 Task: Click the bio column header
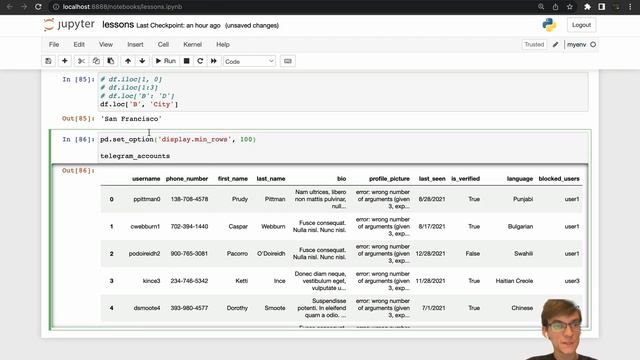coord(341,179)
